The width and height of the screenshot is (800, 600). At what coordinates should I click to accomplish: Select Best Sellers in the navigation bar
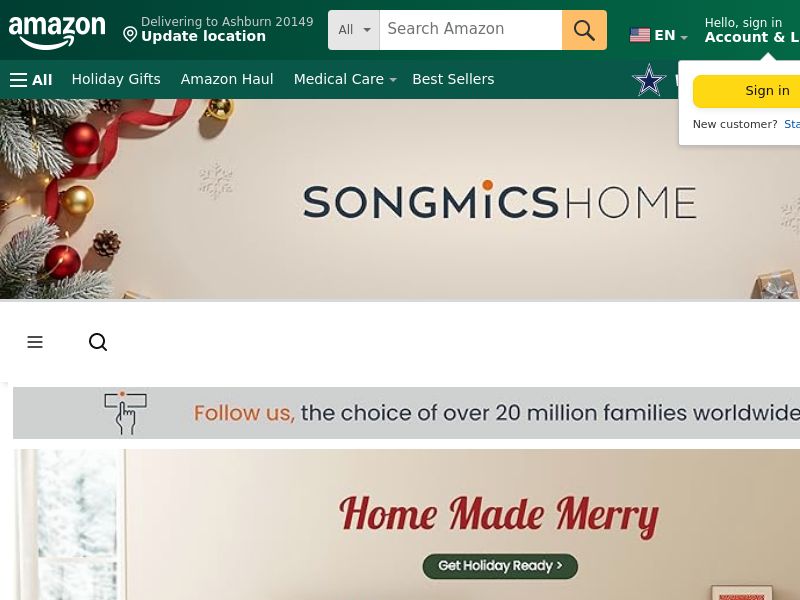(453, 79)
